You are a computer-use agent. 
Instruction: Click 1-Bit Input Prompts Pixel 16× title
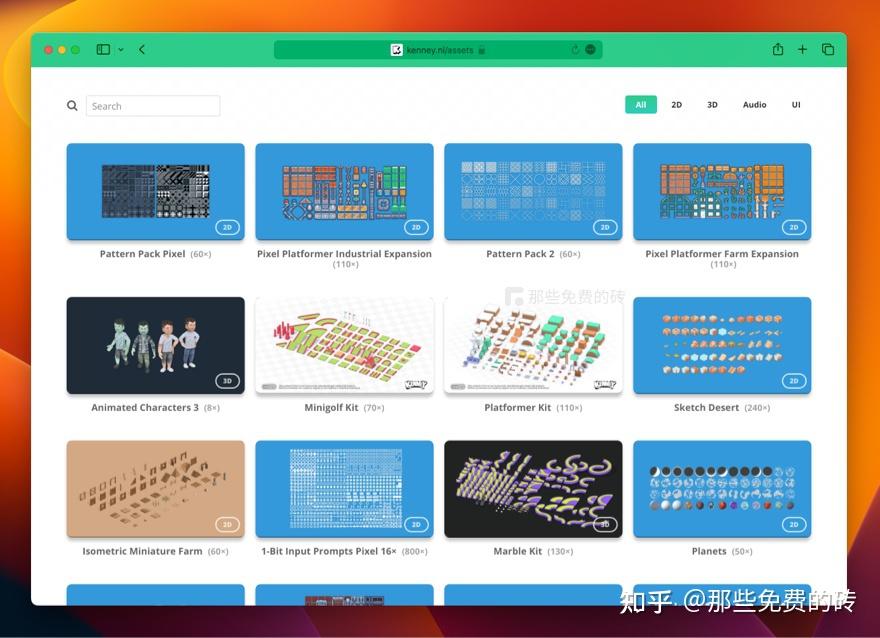tap(329, 551)
